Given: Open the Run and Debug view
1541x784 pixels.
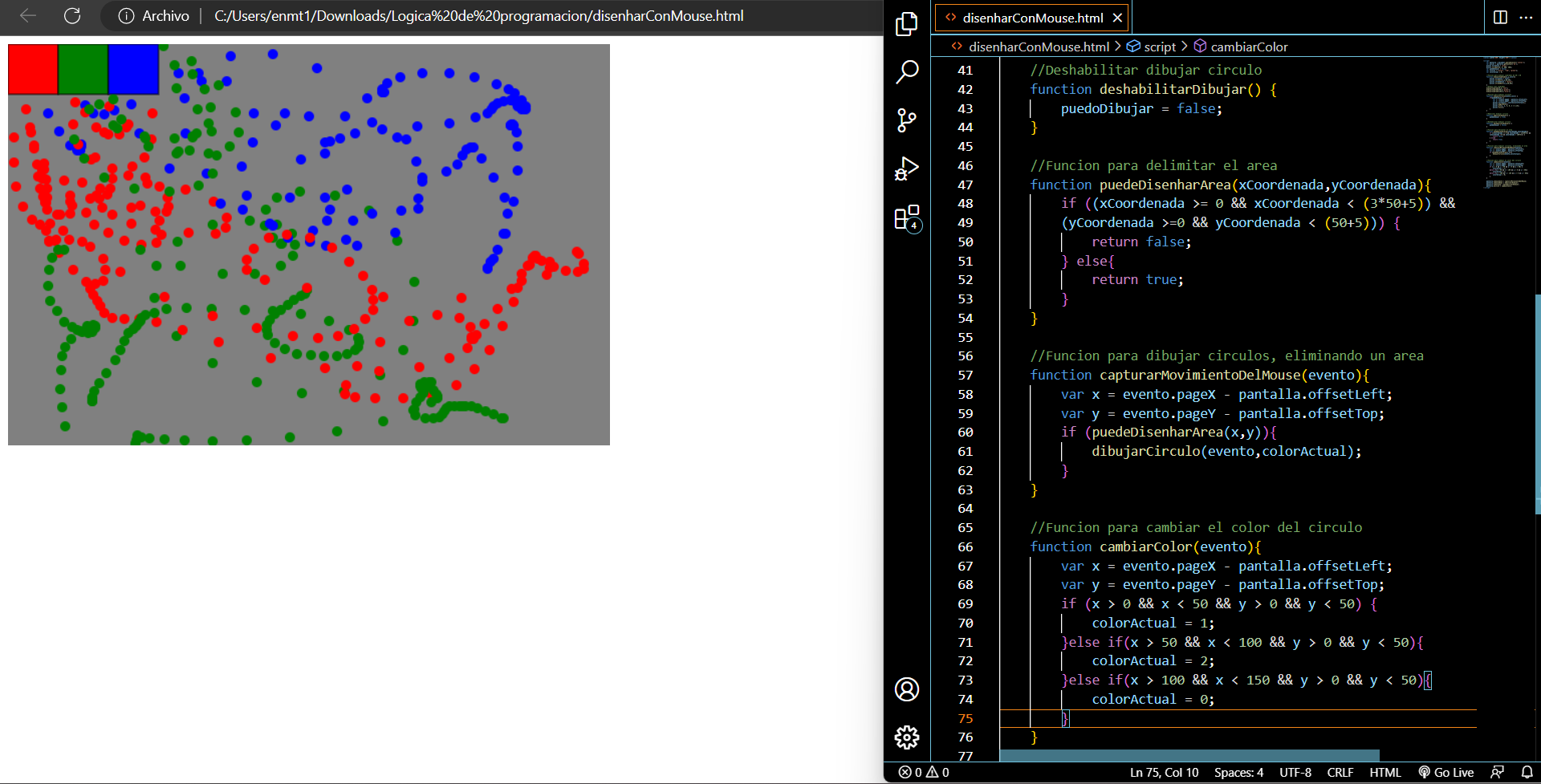Looking at the screenshot, I should [x=907, y=169].
